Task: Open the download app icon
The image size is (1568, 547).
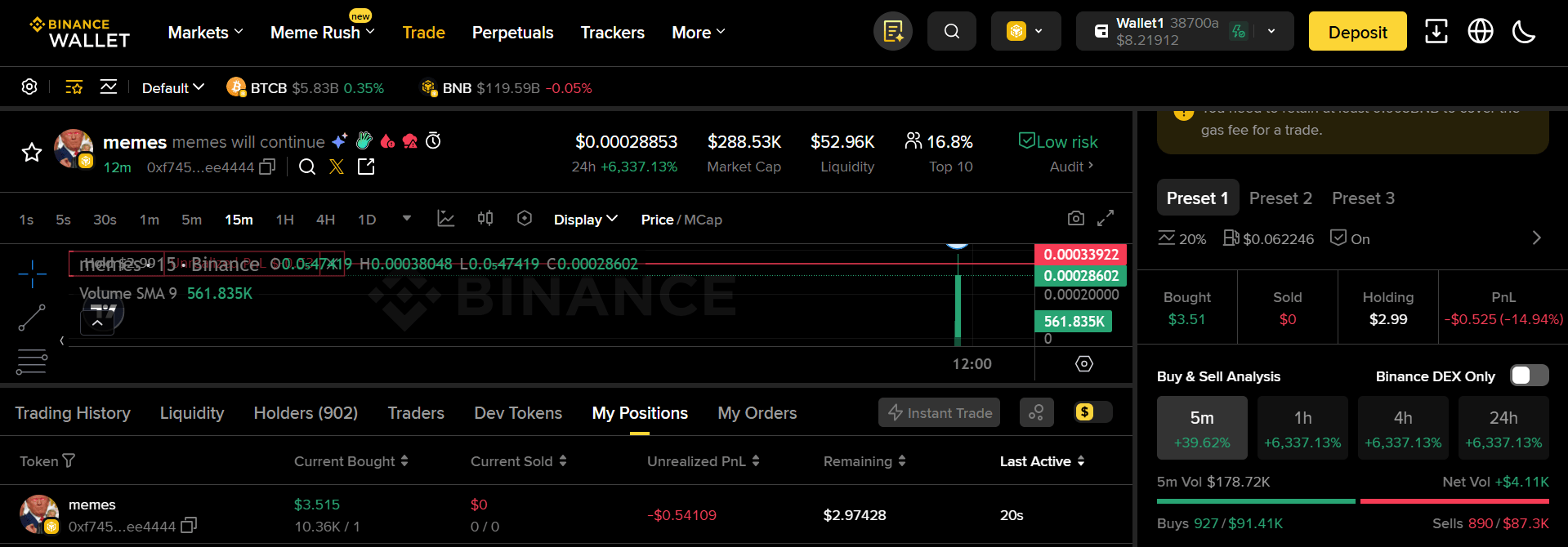Action: pyautogui.click(x=1436, y=32)
